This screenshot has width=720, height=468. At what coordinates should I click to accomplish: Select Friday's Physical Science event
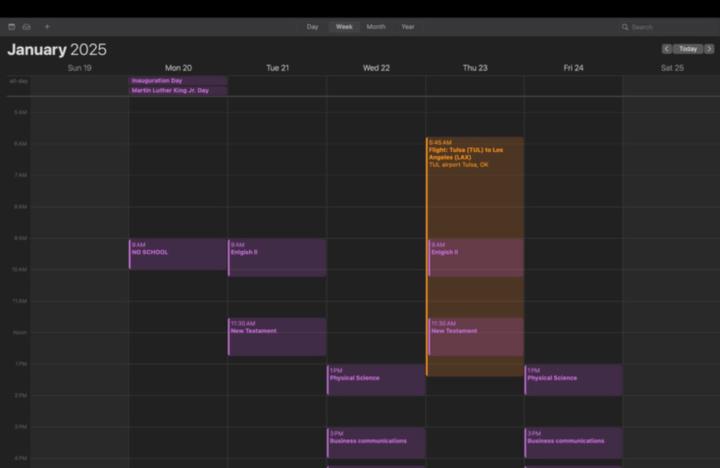(574, 380)
